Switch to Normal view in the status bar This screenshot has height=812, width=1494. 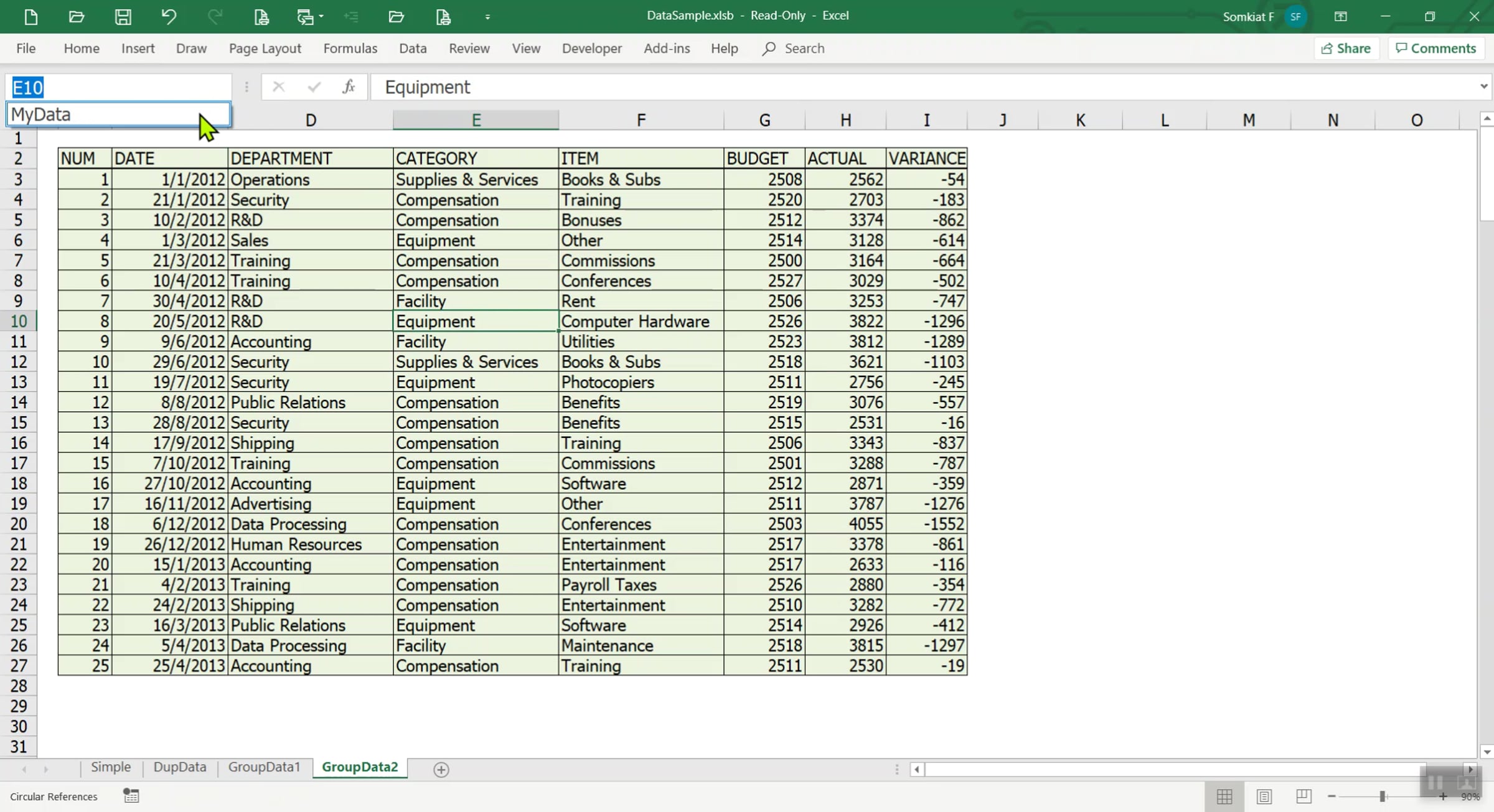point(1224,796)
